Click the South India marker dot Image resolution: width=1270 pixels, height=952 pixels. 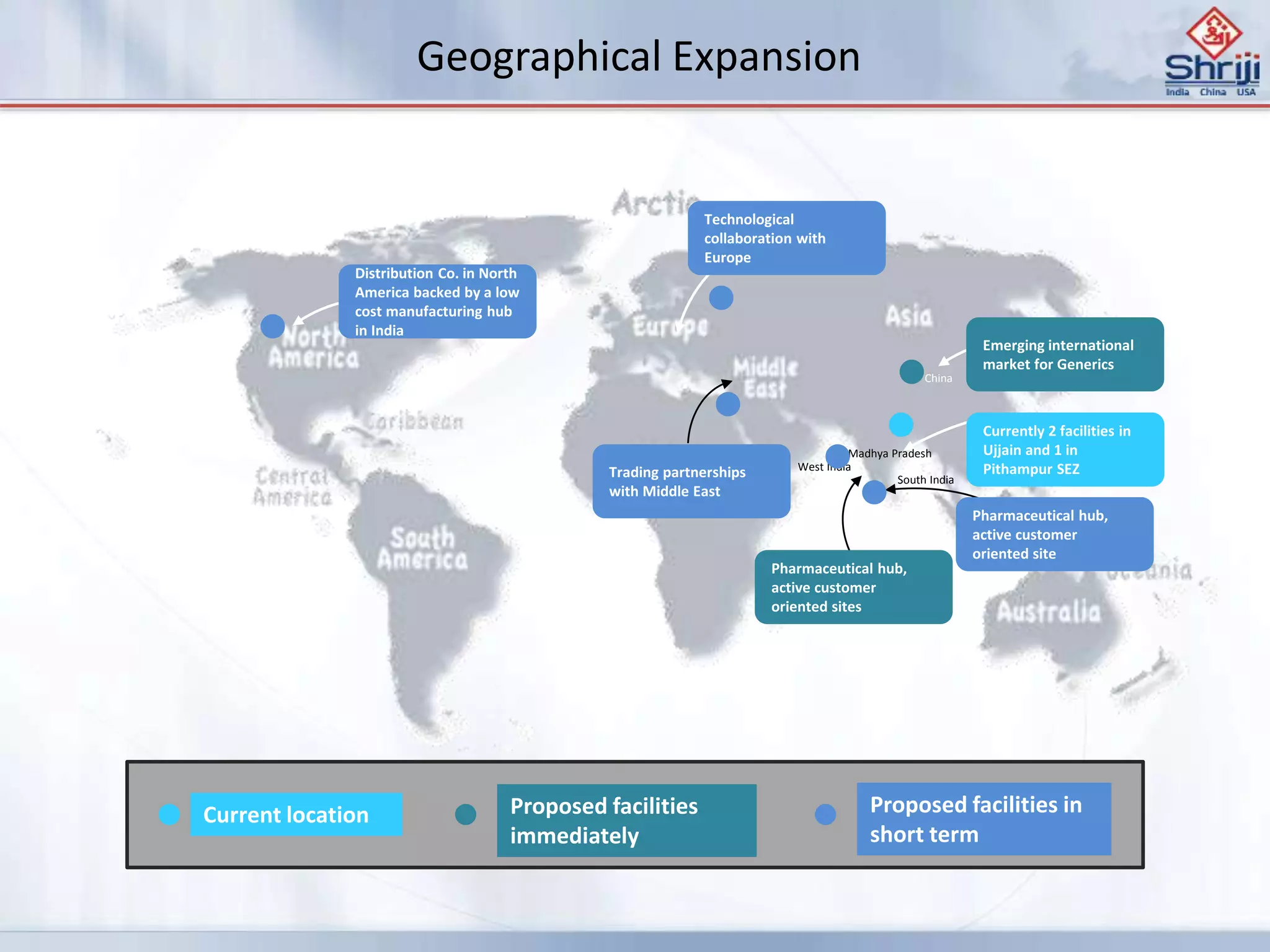click(x=874, y=492)
